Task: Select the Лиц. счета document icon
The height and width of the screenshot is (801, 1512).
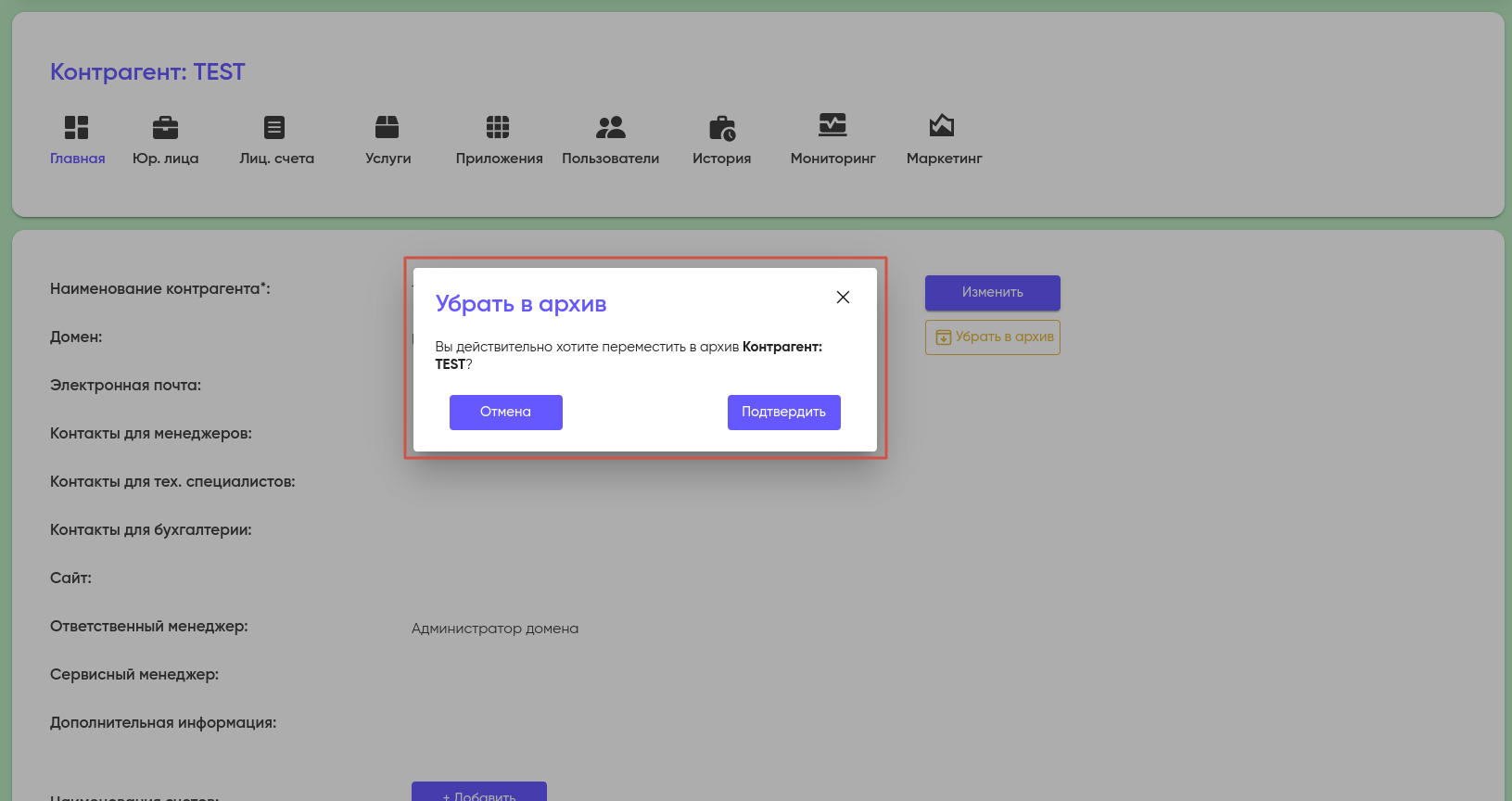Action: point(274,127)
